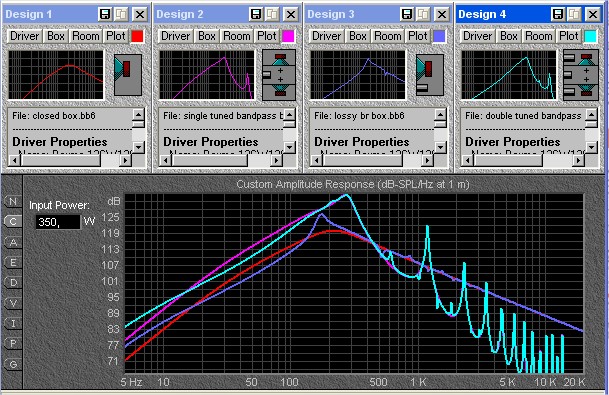Select the vented box diagram icon in Design 3

(430, 75)
